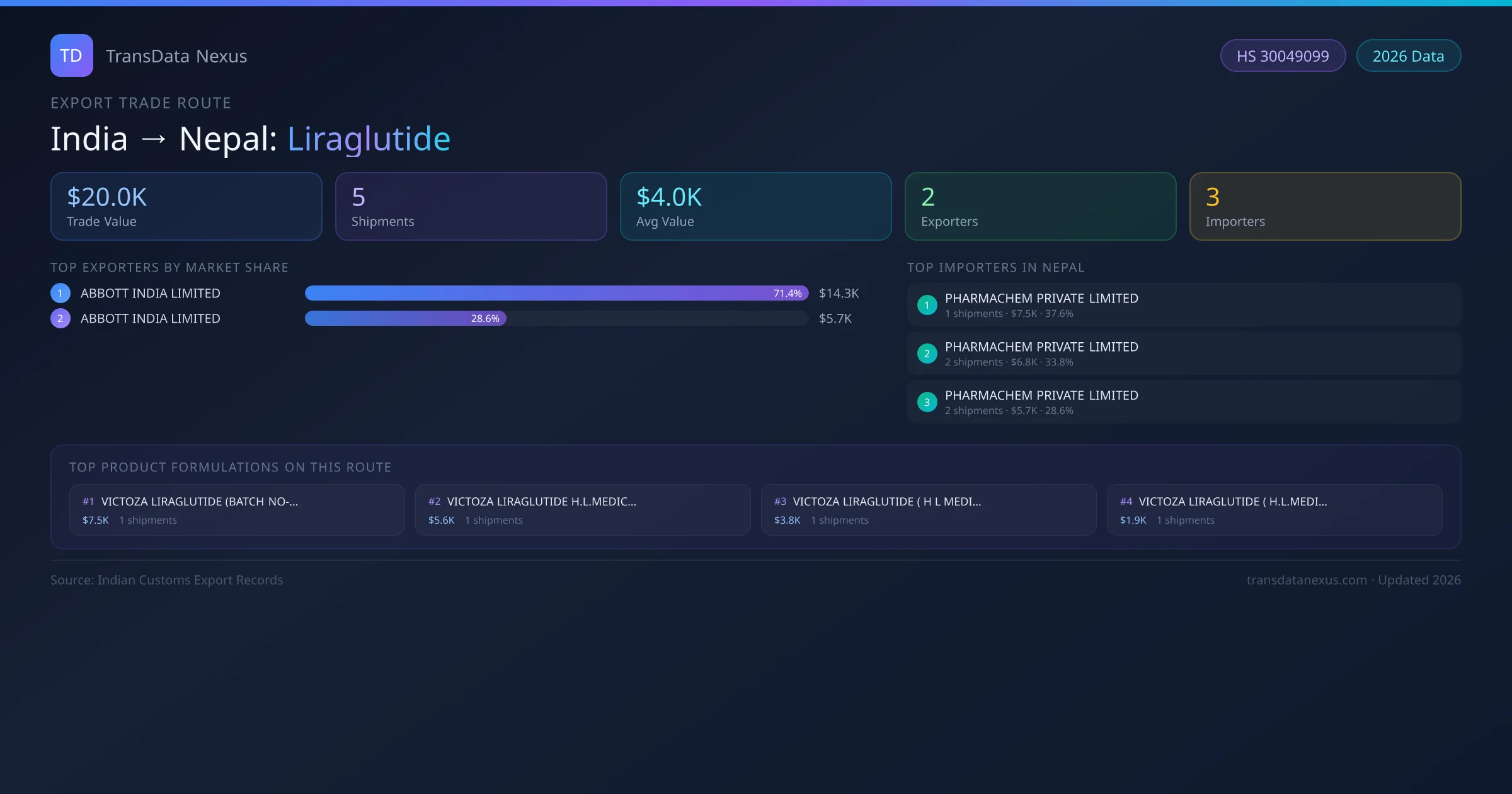This screenshot has height=794, width=1512.
Task: Click the HS 30049099 badge
Action: (x=1283, y=56)
